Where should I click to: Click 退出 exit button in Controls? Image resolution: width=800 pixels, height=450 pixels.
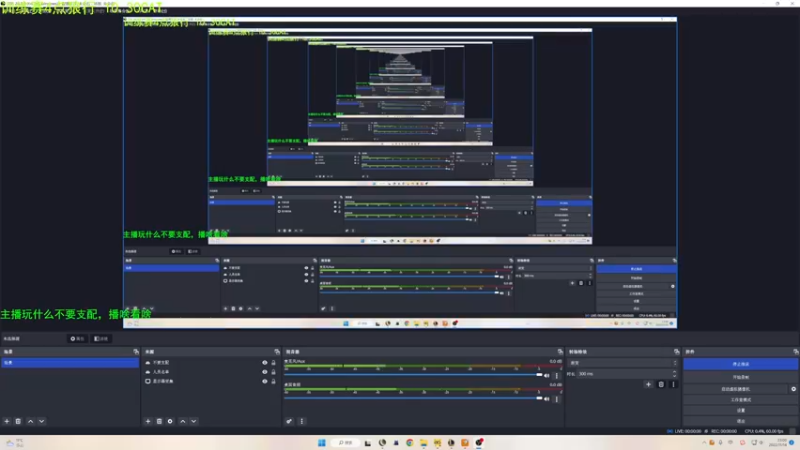coord(740,421)
